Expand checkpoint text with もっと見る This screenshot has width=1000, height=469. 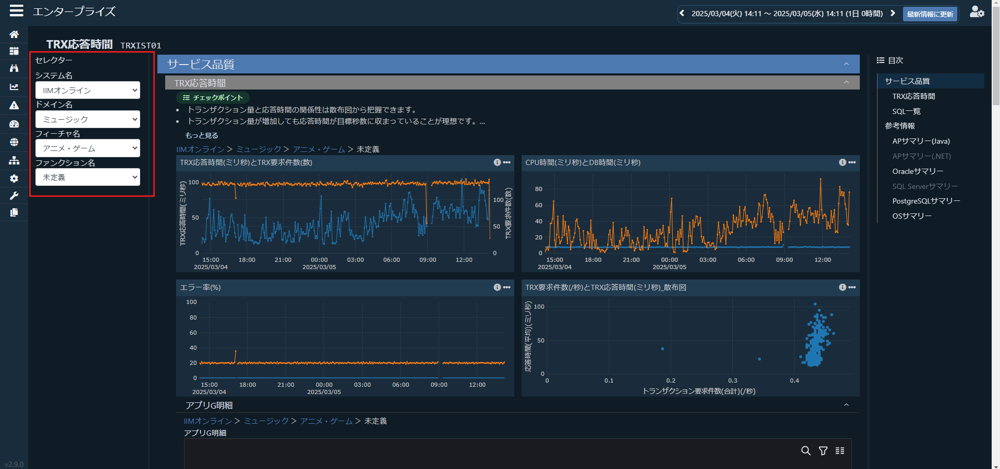[x=202, y=135]
